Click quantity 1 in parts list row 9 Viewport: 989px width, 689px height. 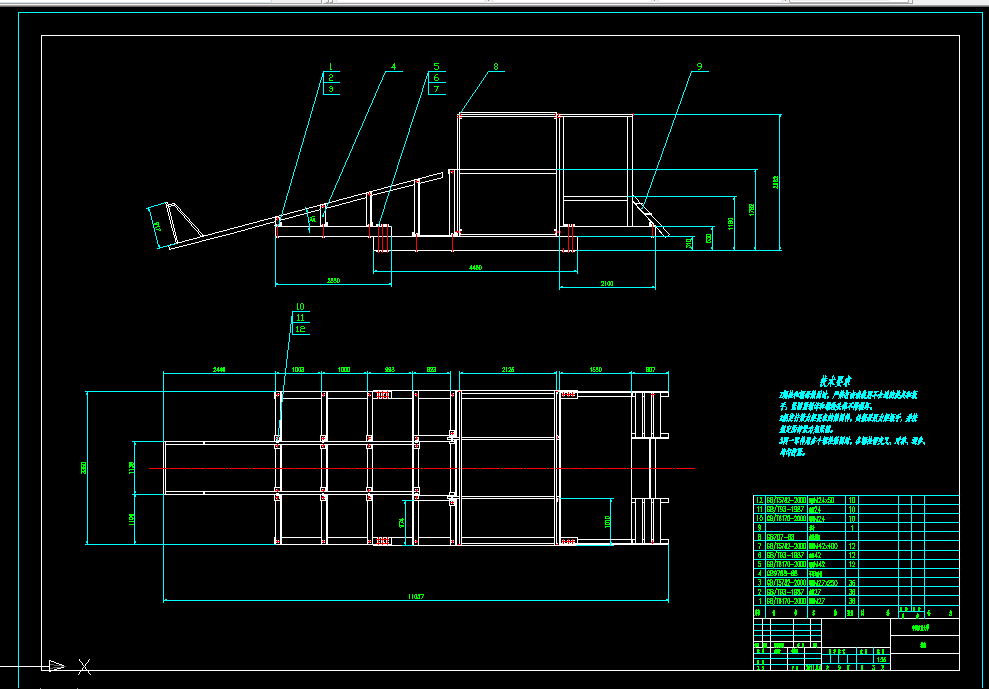[852, 527]
